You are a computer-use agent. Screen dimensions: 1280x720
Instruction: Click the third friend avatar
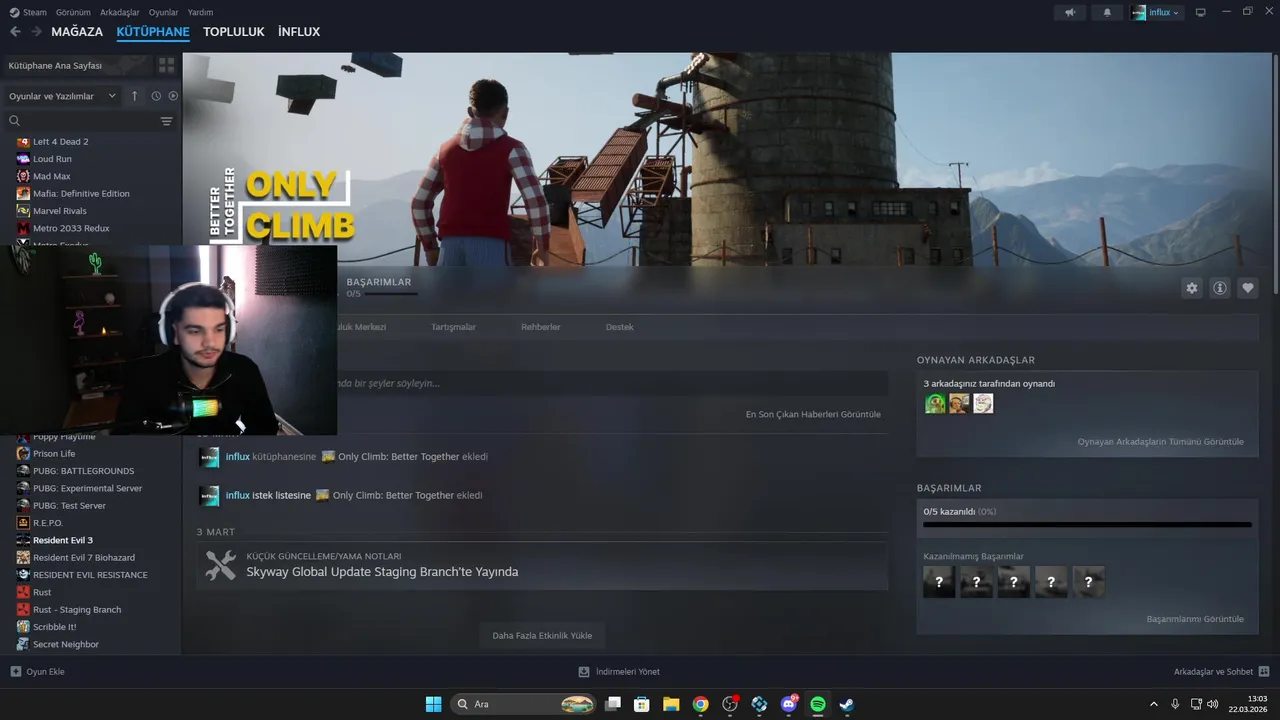984,403
